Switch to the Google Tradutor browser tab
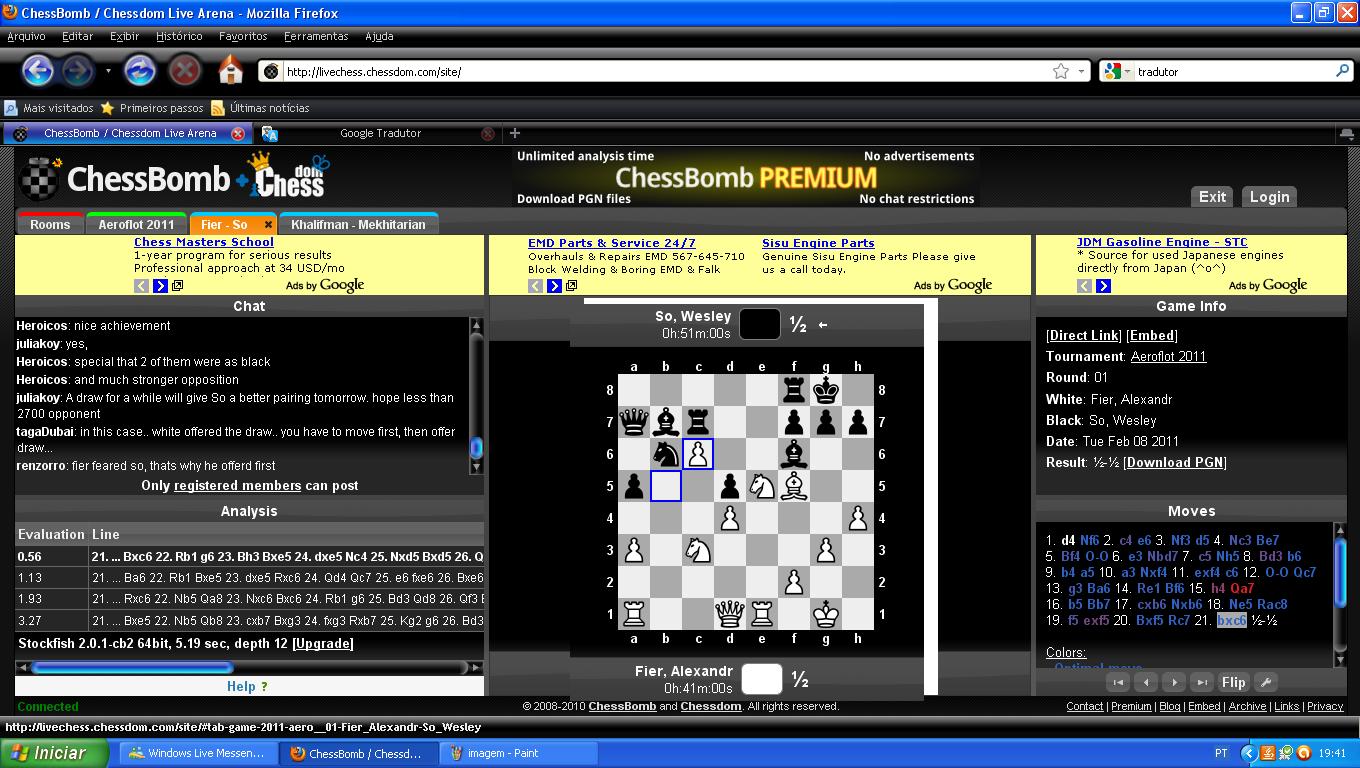Image resolution: width=1360 pixels, height=768 pixels. click(380, 133)
